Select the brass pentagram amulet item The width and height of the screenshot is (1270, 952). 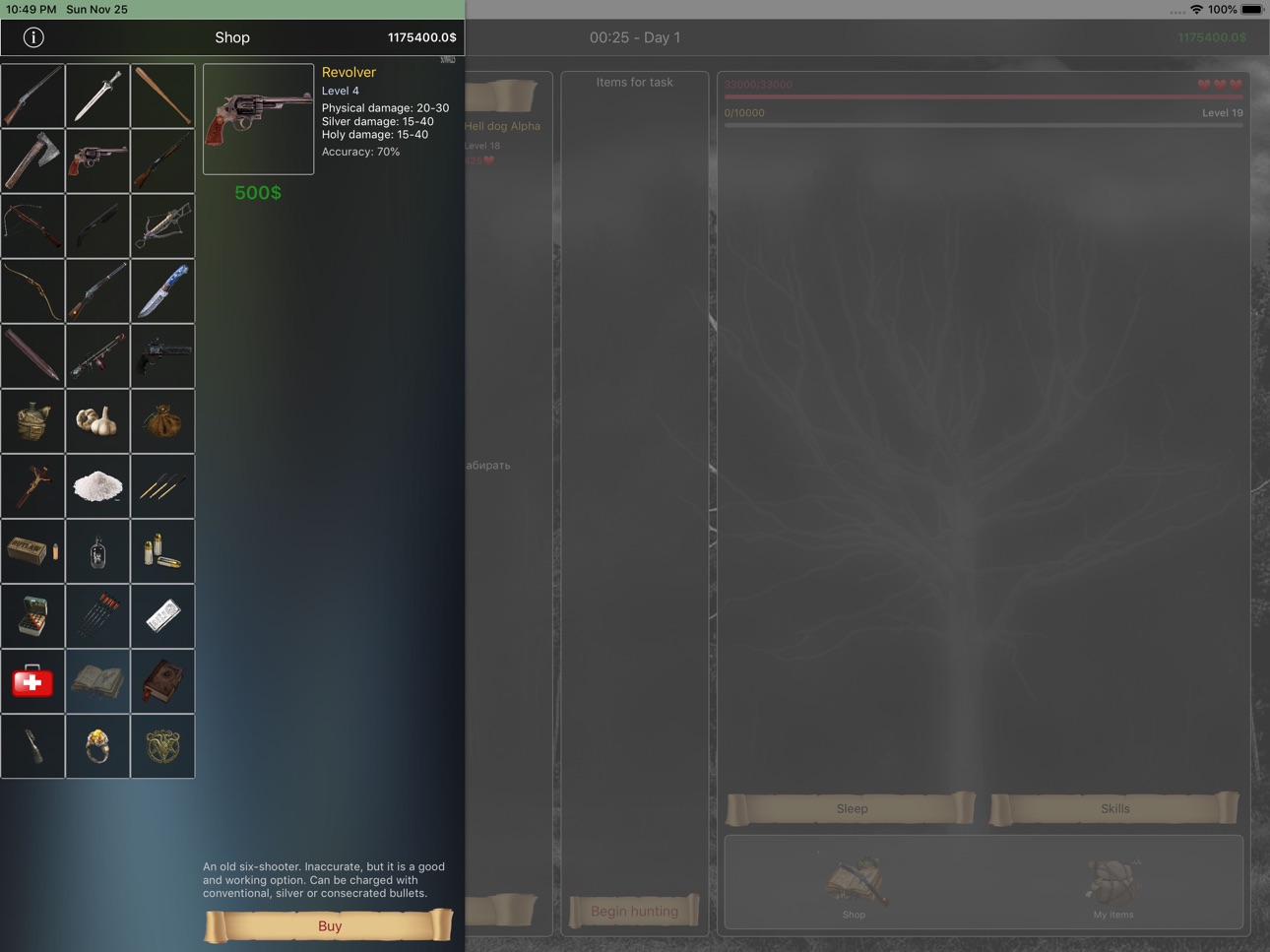(162, 745)
